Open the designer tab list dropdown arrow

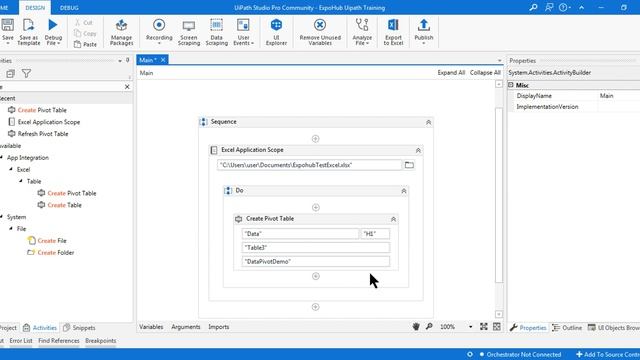point(500,60)
